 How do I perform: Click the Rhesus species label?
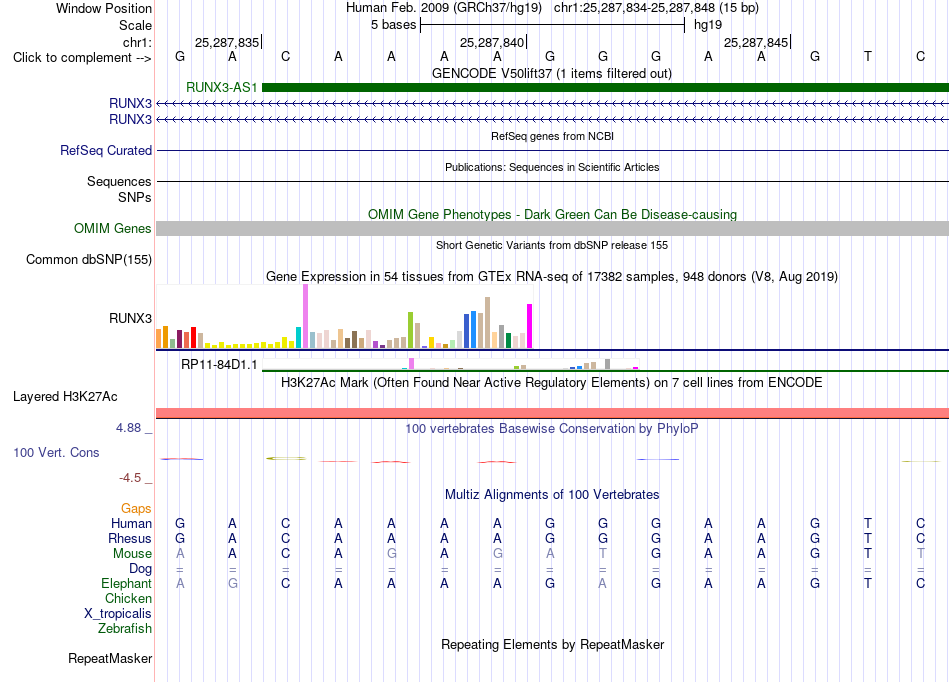[130, 538]
